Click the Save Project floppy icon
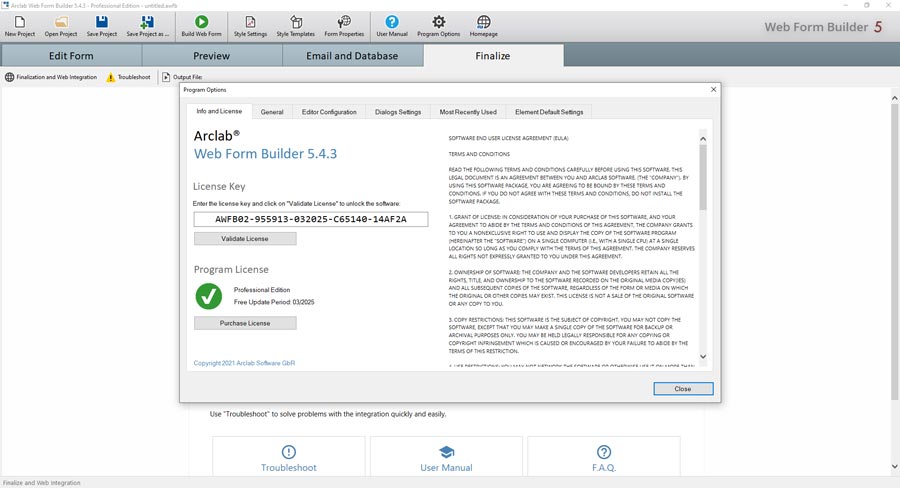900x488 pixels. (102, 22)
